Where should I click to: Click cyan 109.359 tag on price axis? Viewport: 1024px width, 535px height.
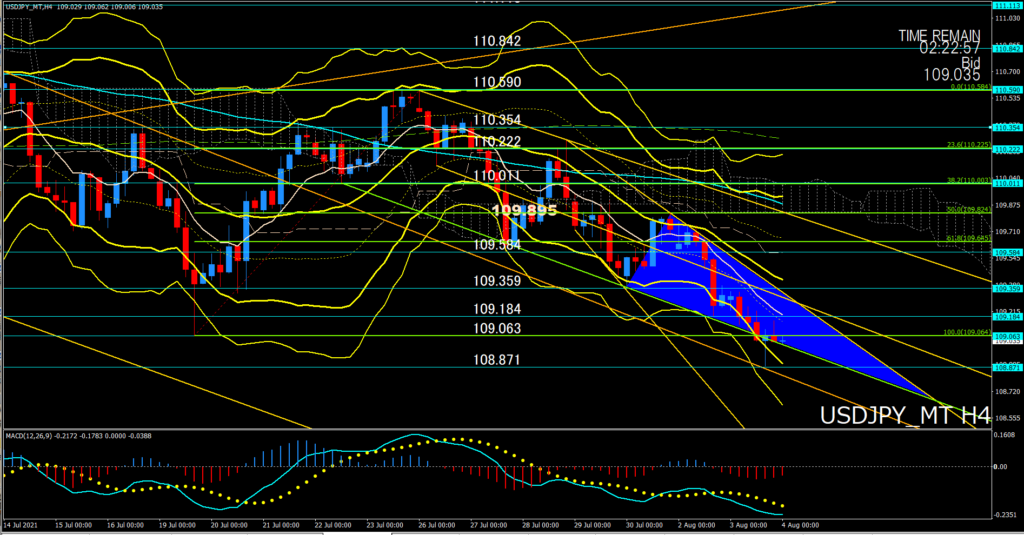click(1006, 288)
